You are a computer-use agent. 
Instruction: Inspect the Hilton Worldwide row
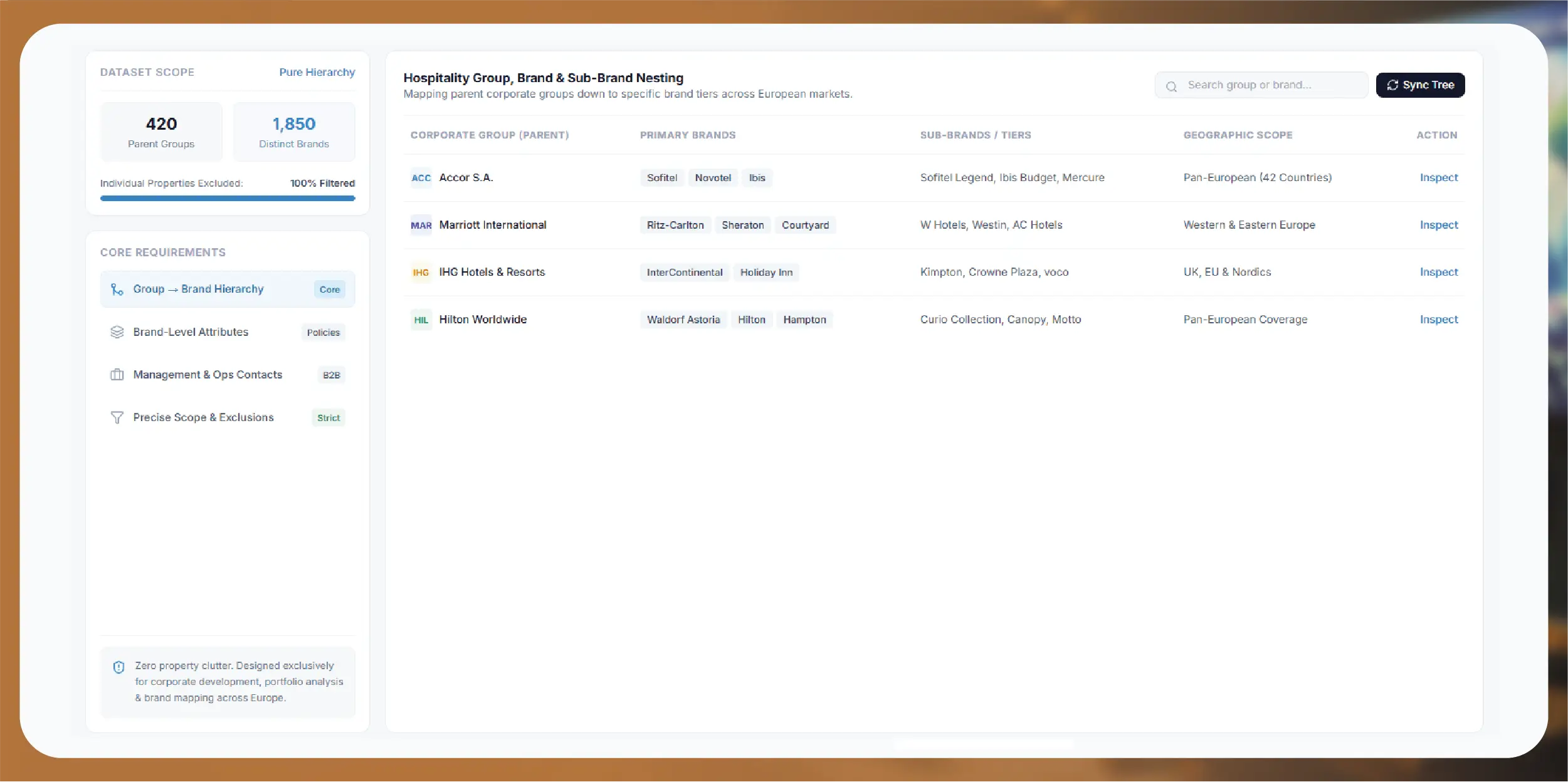1439,320
